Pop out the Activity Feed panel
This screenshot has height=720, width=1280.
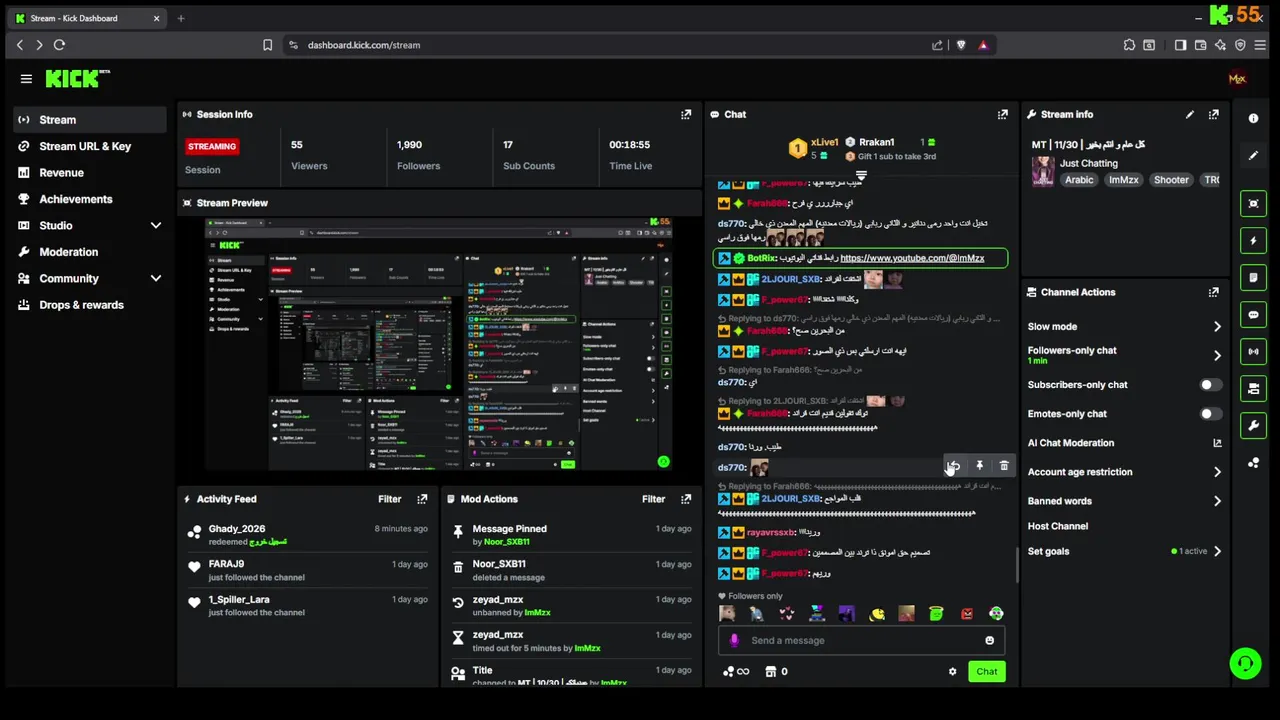click(422, 499)
